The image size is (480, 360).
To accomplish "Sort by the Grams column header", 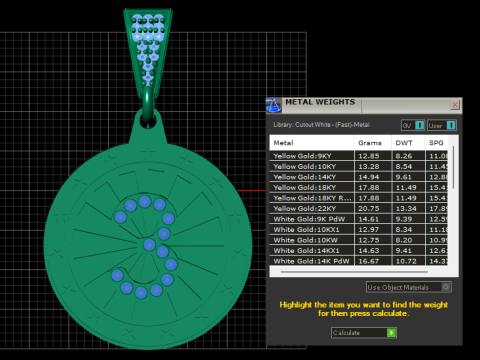I will click(372, 143).
